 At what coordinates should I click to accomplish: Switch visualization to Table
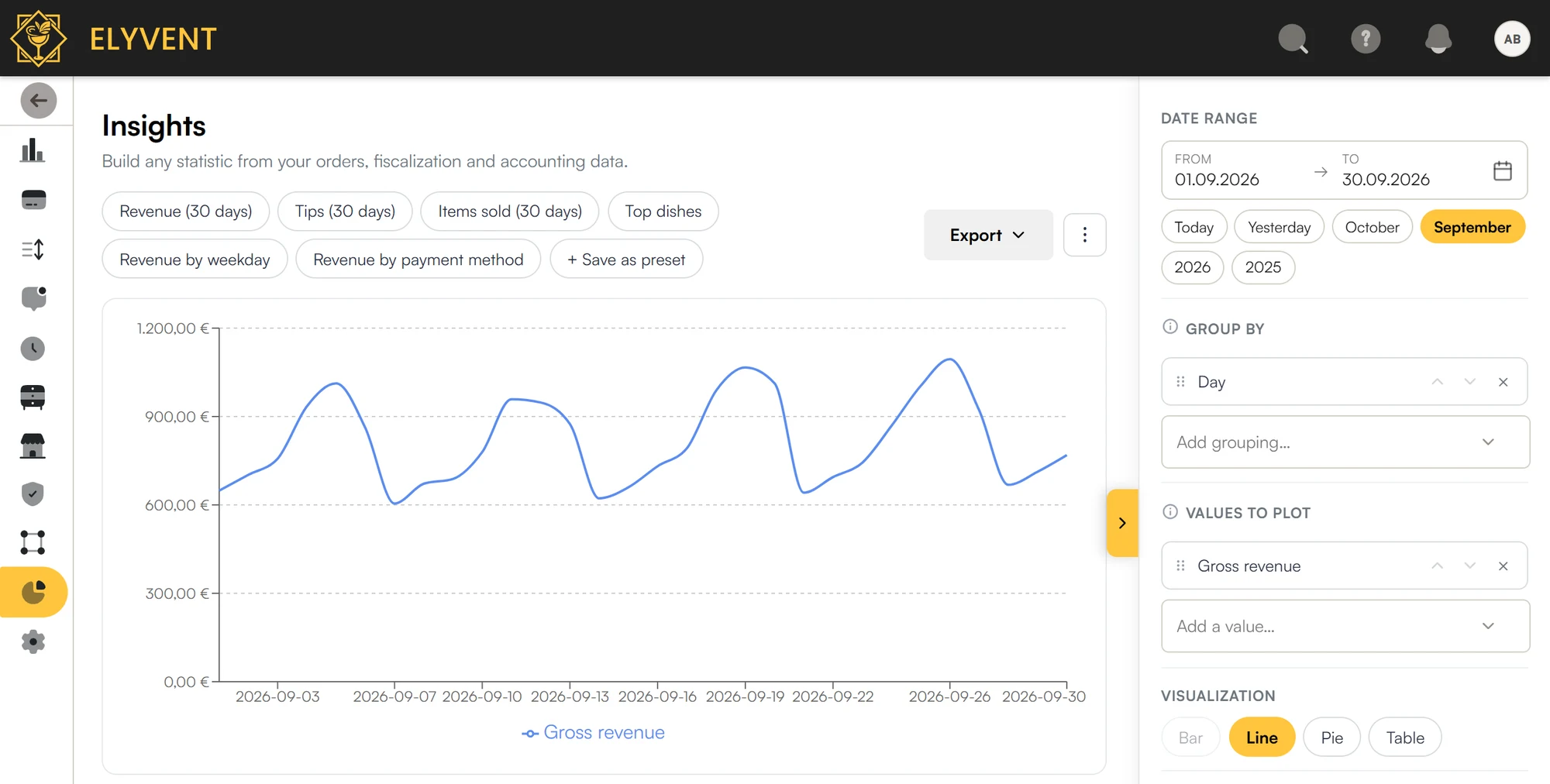[1404, 738]
